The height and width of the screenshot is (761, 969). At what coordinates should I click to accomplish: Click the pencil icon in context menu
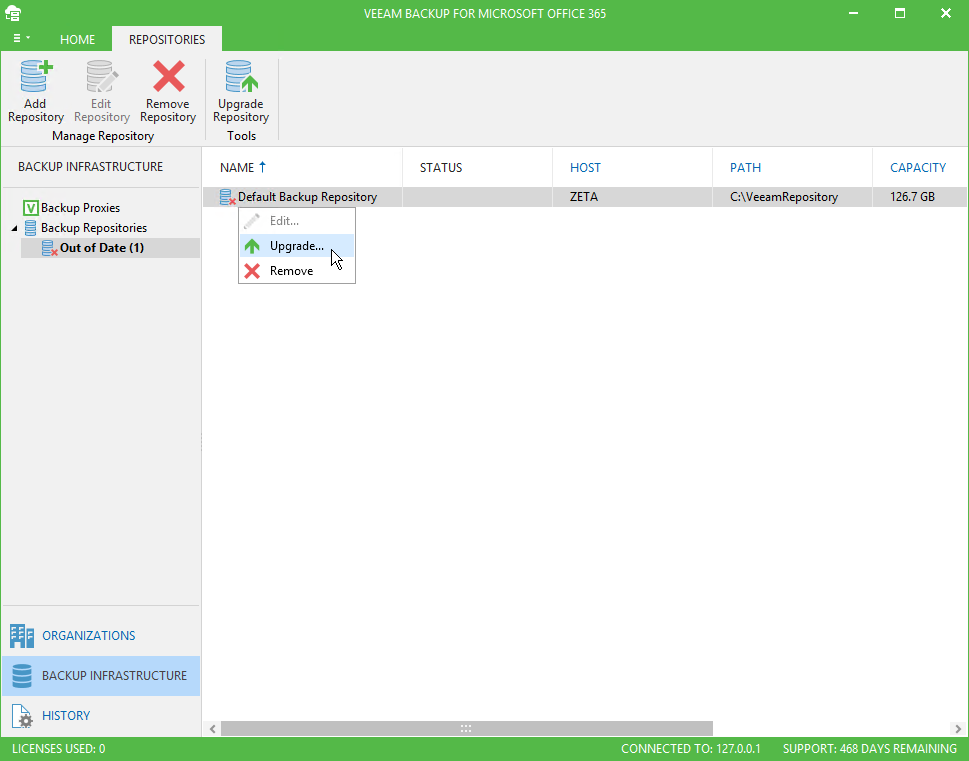coord(252,221)
